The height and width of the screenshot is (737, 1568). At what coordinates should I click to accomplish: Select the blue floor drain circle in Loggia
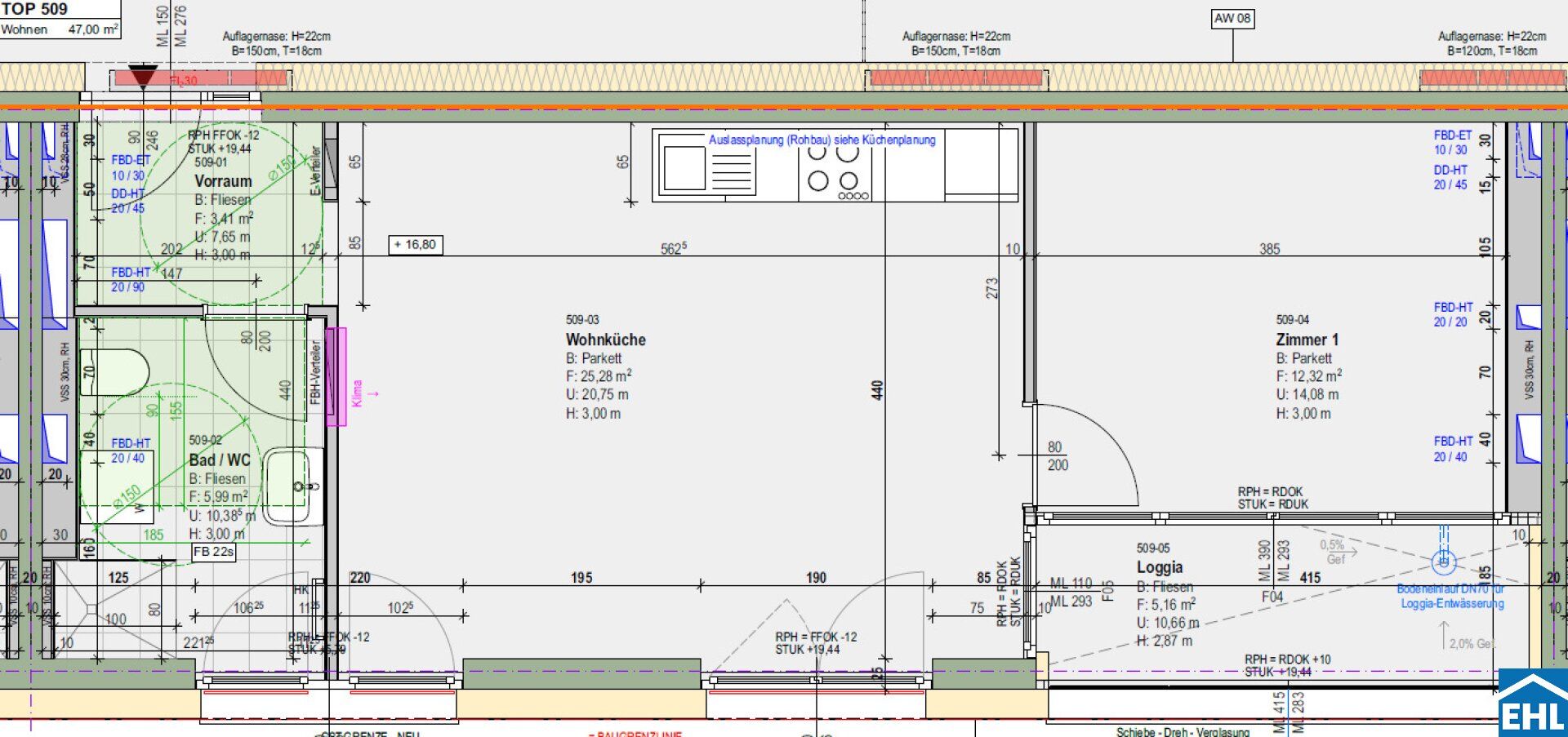(1443, 562)
